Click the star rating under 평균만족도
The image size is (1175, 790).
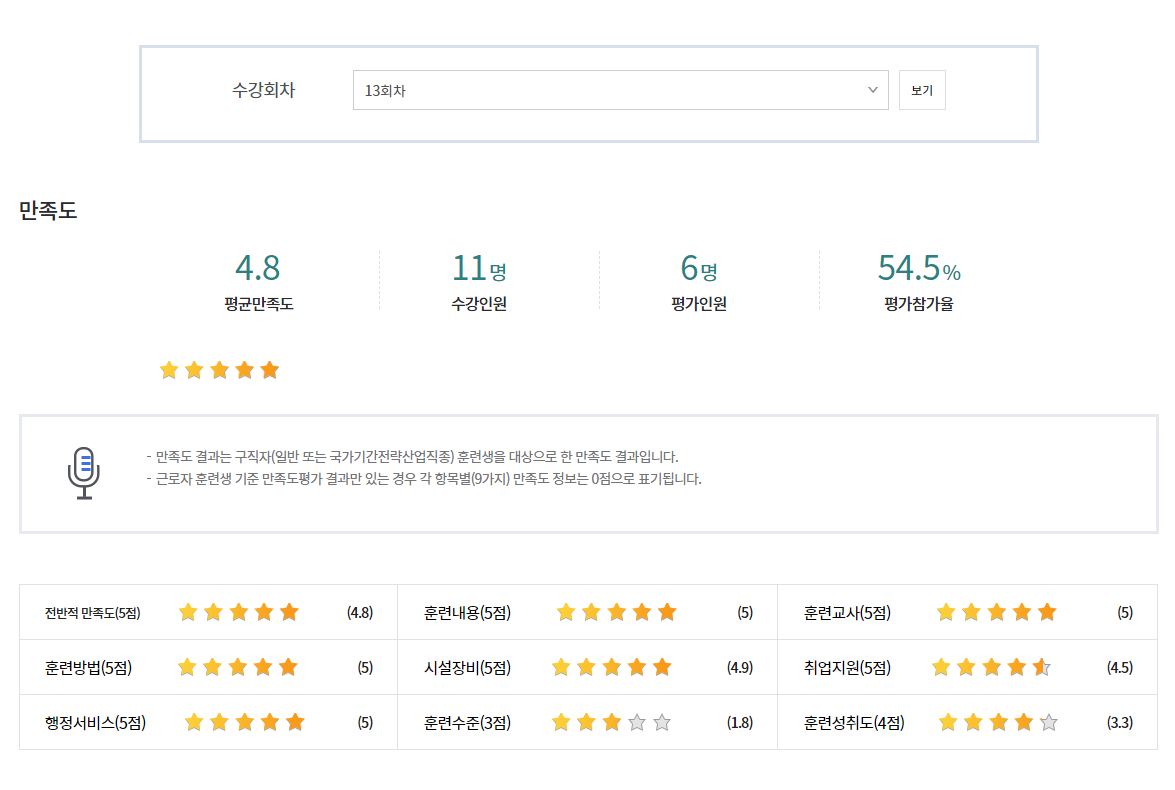219,371
